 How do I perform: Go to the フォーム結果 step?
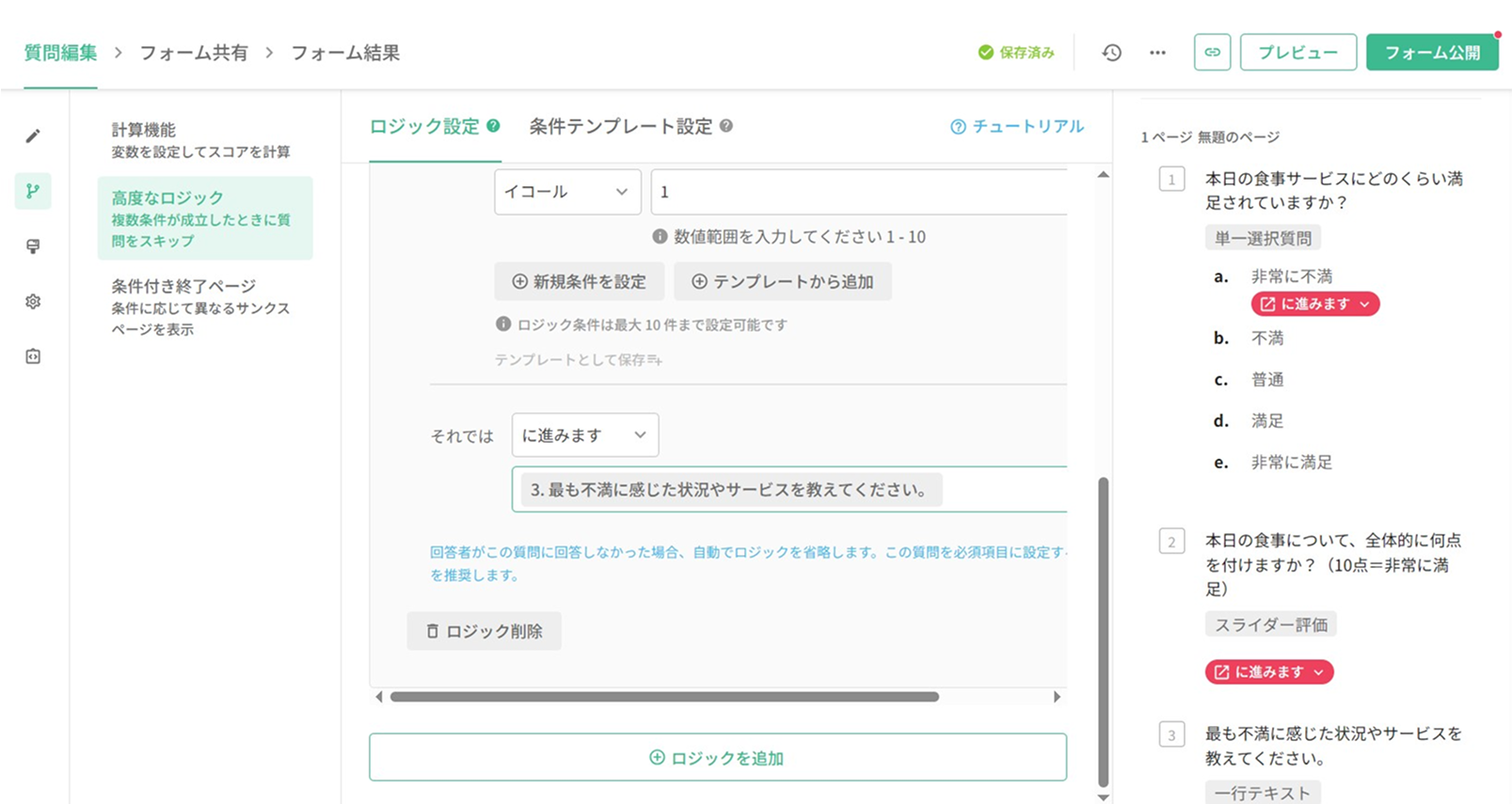click(x=345, y=53)
